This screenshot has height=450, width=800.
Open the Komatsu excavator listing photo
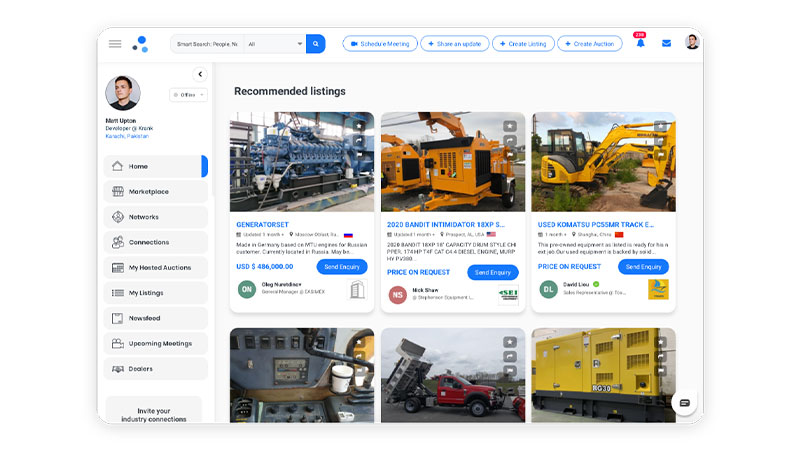[604, 162]
